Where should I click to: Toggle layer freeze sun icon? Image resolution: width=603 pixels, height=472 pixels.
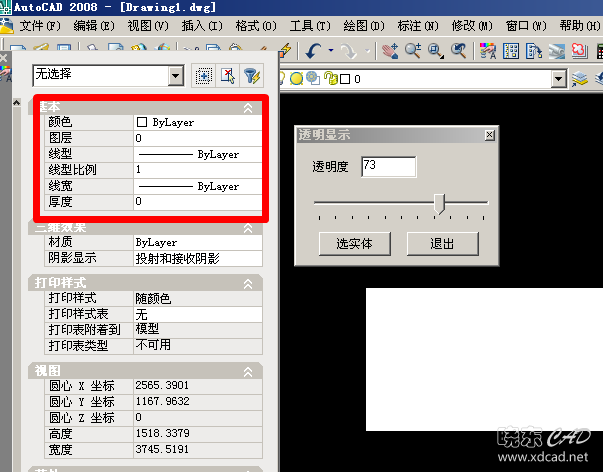pyautogui.click(x=296, y=78)
